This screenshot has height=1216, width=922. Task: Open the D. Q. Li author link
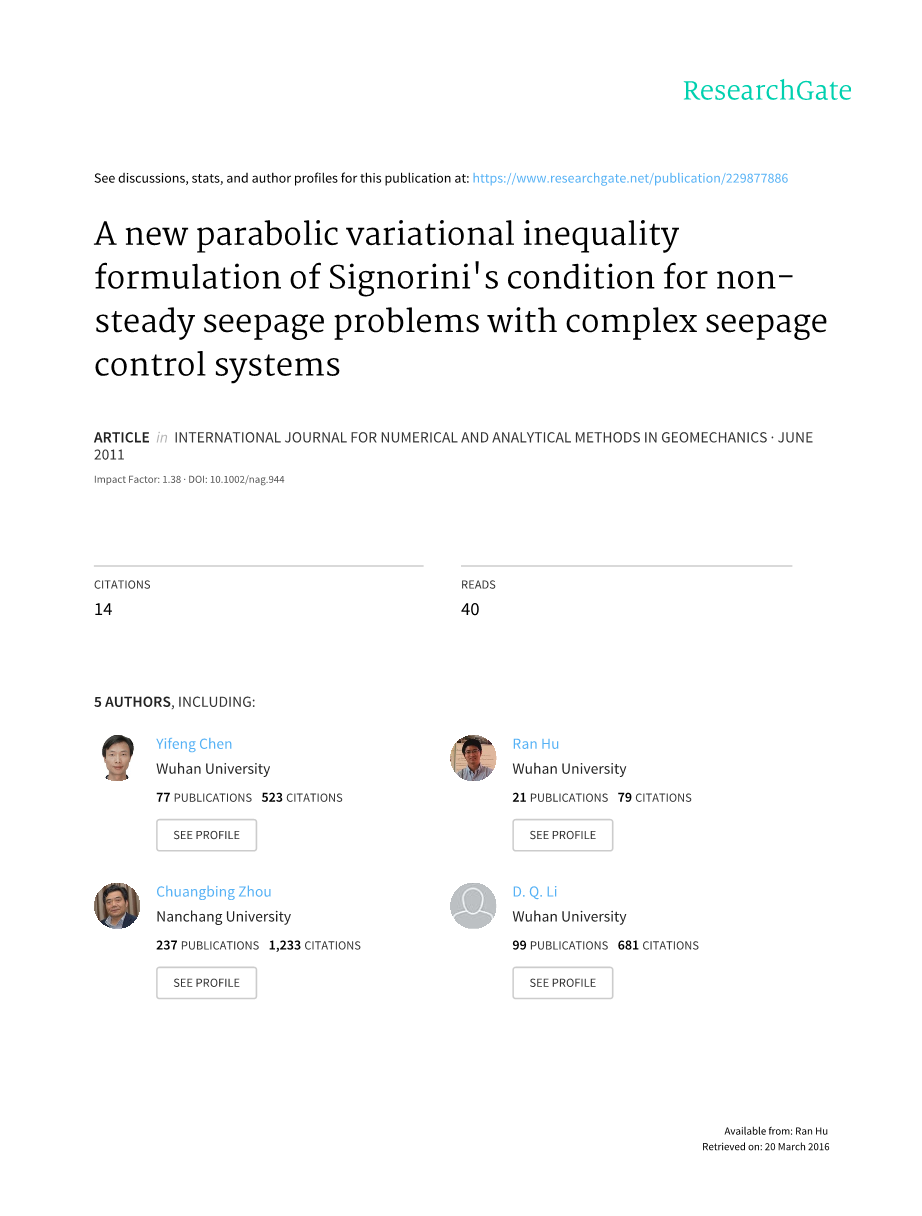point(534,892)
